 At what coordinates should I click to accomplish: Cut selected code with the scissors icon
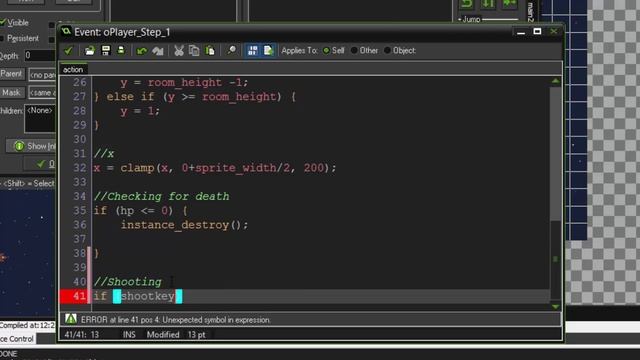(x=179, y=51)
